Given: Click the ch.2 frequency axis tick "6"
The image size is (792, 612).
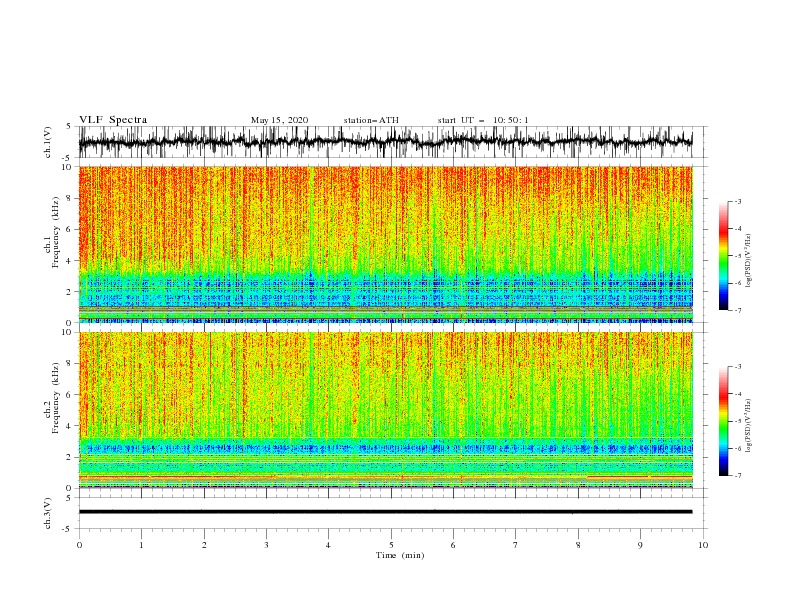Looking at the screenshot, I should [69, 395].
